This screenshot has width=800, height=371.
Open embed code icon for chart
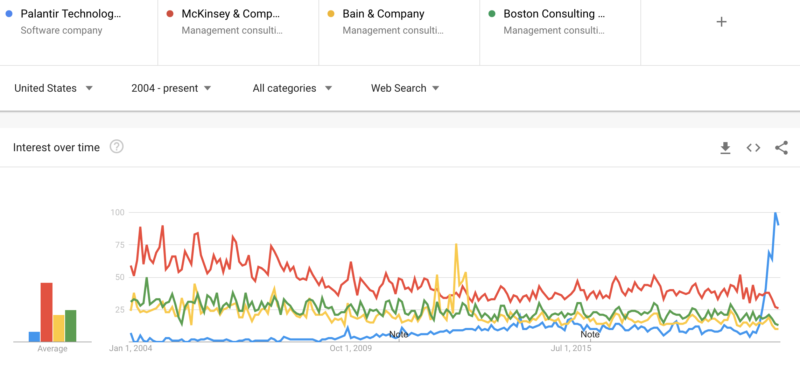click(753, 148)
